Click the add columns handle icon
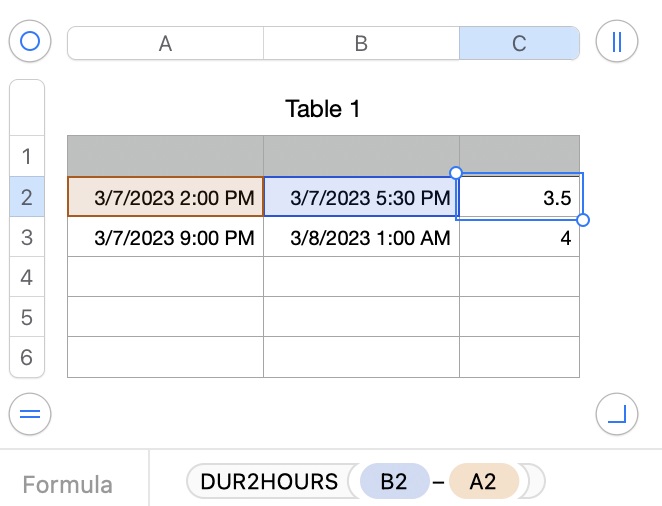 pyautogui.click(x=616, y=42)
